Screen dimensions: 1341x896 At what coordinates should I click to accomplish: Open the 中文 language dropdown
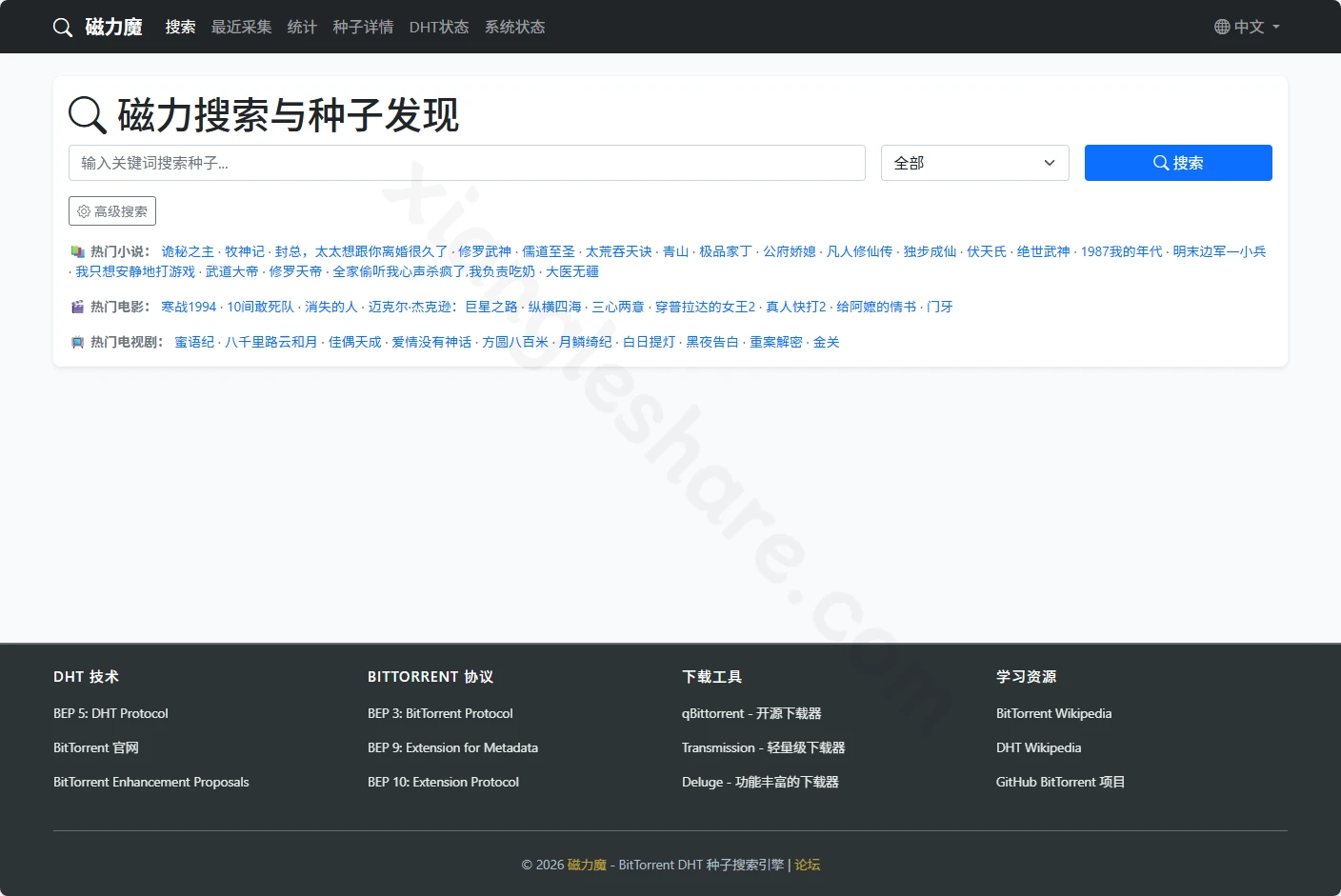[1248, 27]
